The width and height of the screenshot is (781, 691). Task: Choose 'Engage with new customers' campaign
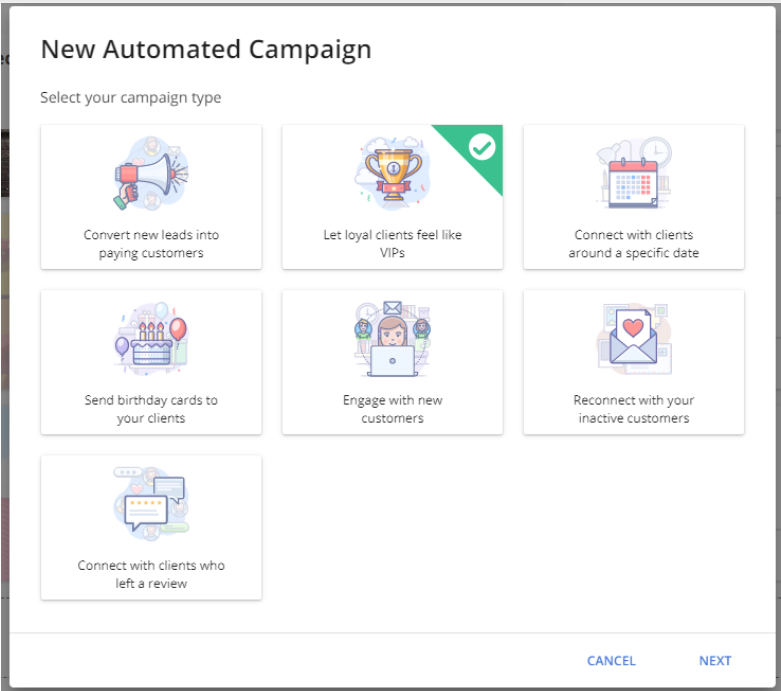point(392,409)
